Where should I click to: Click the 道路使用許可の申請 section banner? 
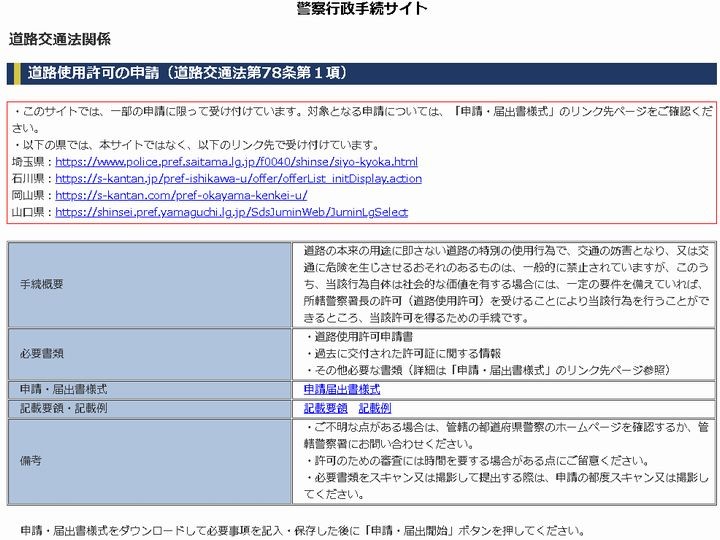[186, 73]
